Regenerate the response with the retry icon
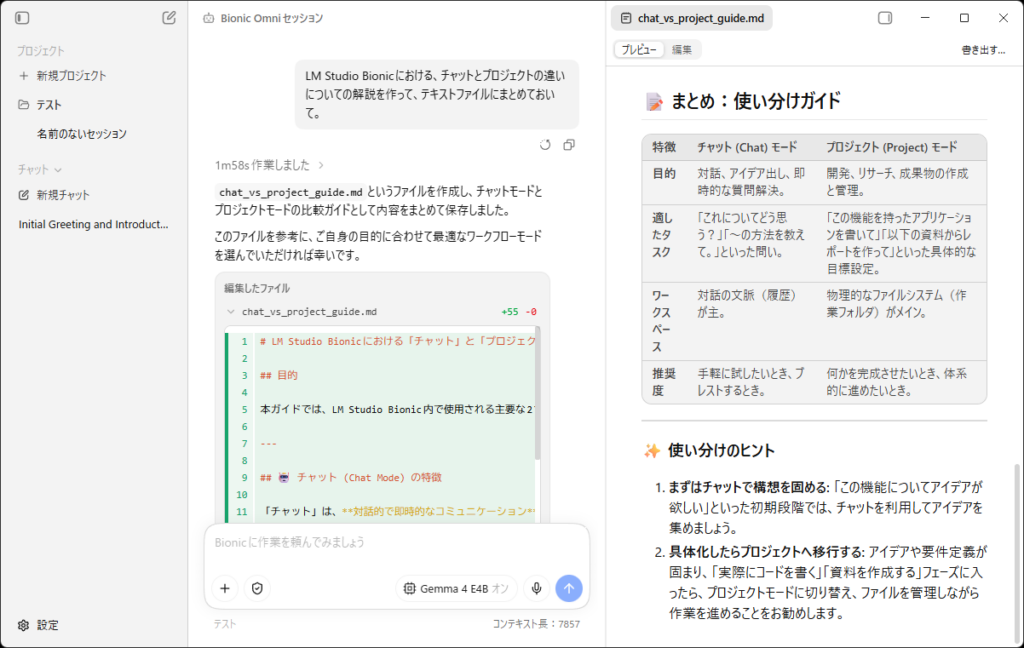The height and width of the screenshot is (648, 1024). point(545,145)
